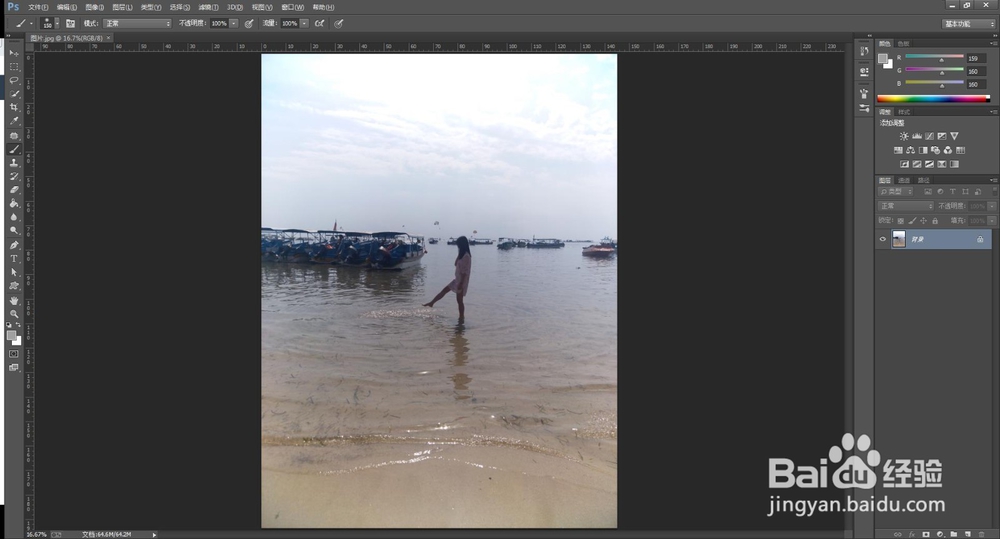Select the Hand tool
Viewport: 1000px width, 539px height.
14,300
